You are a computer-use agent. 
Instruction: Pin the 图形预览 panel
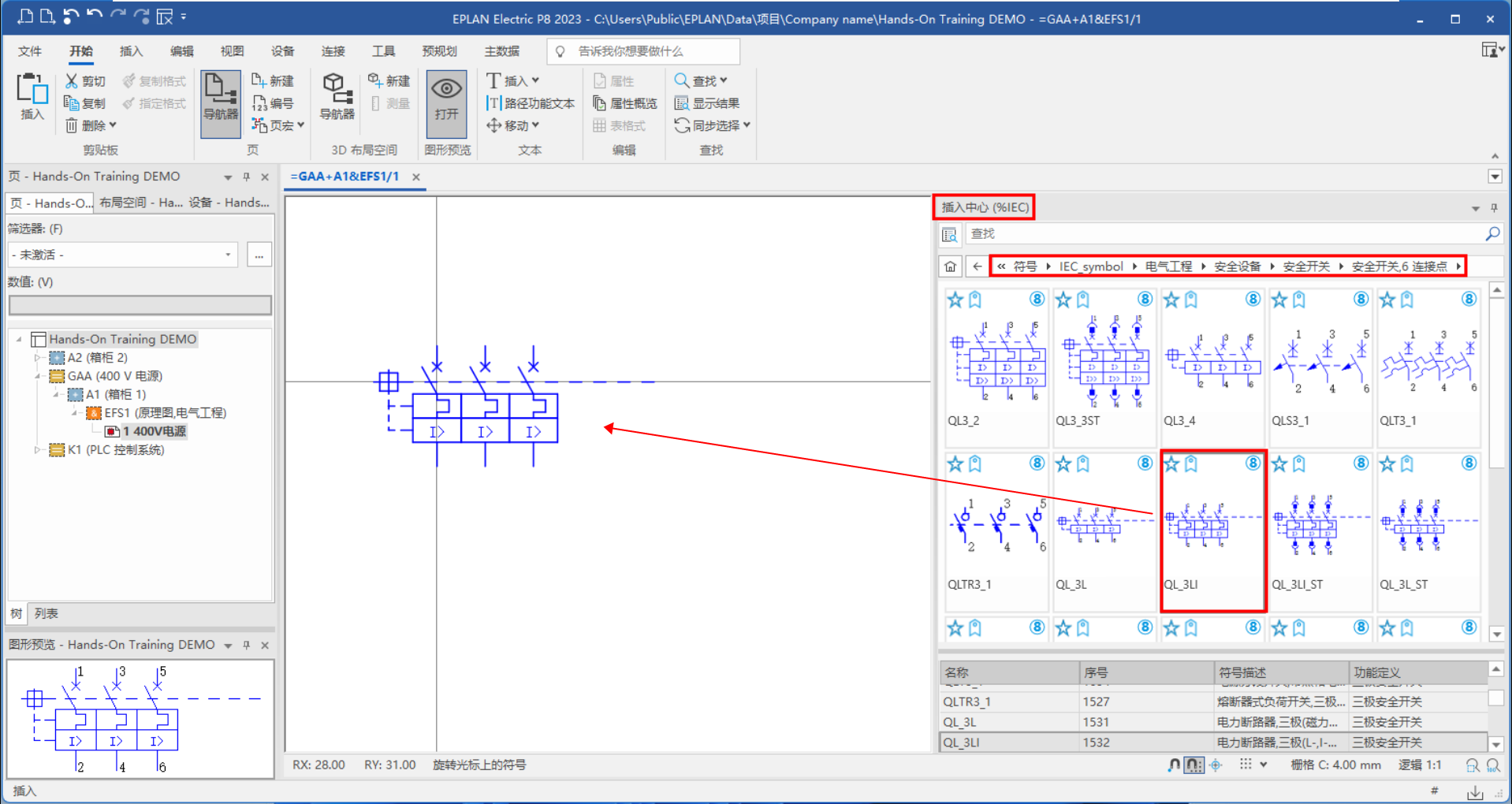pos(246,645)
